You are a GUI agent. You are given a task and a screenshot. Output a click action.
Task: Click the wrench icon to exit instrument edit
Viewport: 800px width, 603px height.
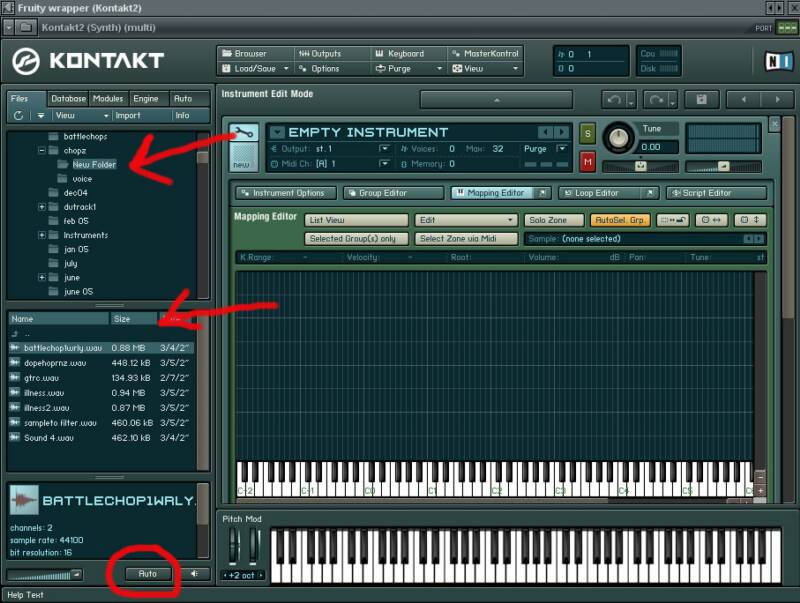(244, 133)
